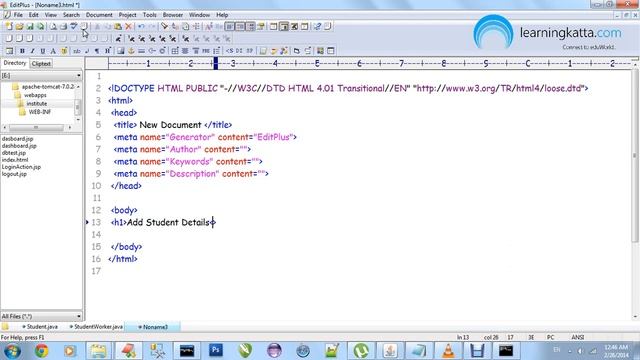Click the horizontal scrollbar in directory tree
The width and height of the screenshot is (640, 360).
pos(37,127)
